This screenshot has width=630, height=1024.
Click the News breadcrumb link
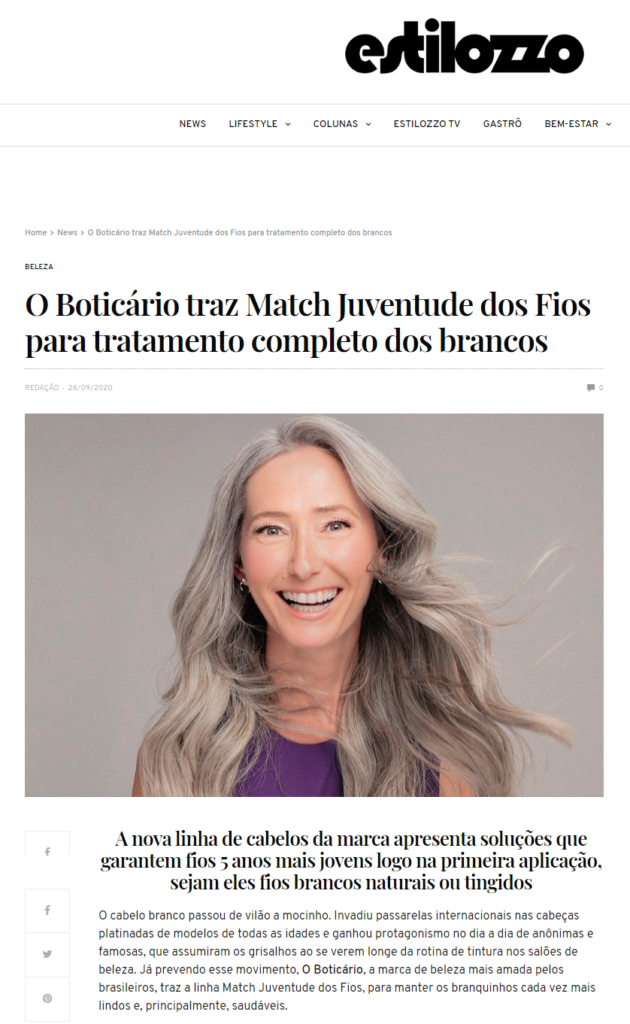pos(67,232)
